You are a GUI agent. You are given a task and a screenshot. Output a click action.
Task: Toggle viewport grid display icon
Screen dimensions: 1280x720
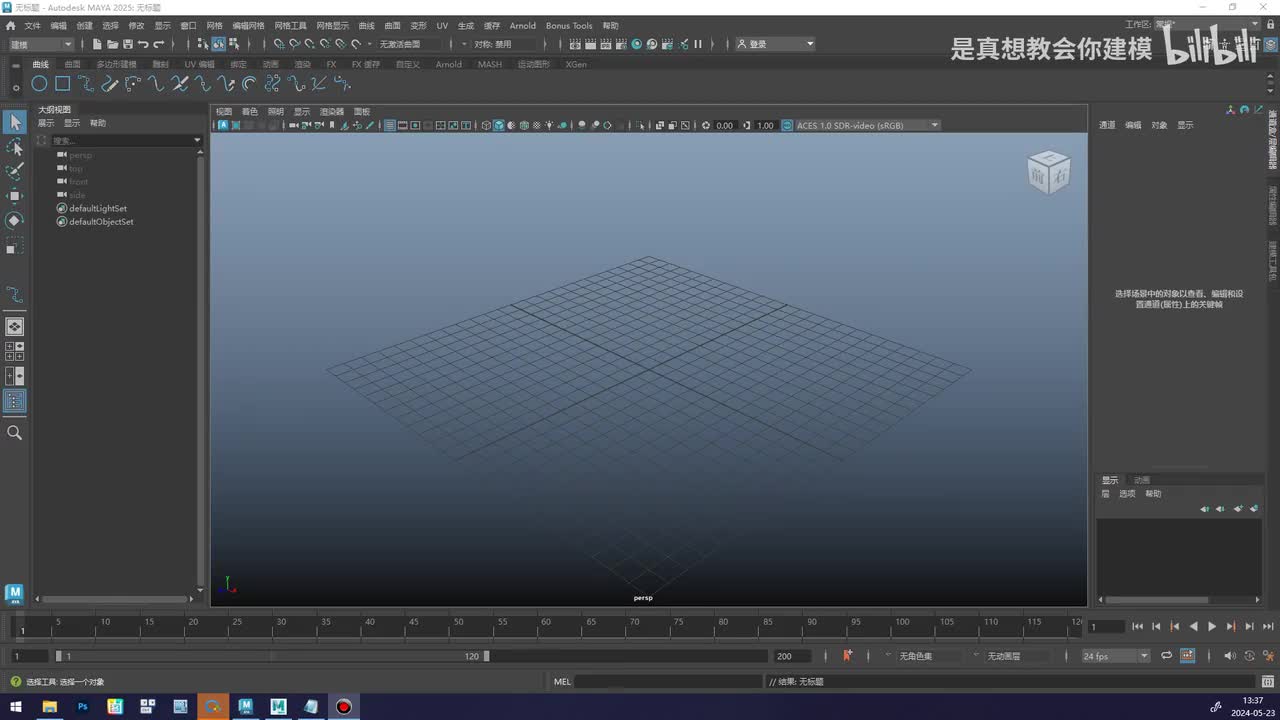(x=389, y=125)
